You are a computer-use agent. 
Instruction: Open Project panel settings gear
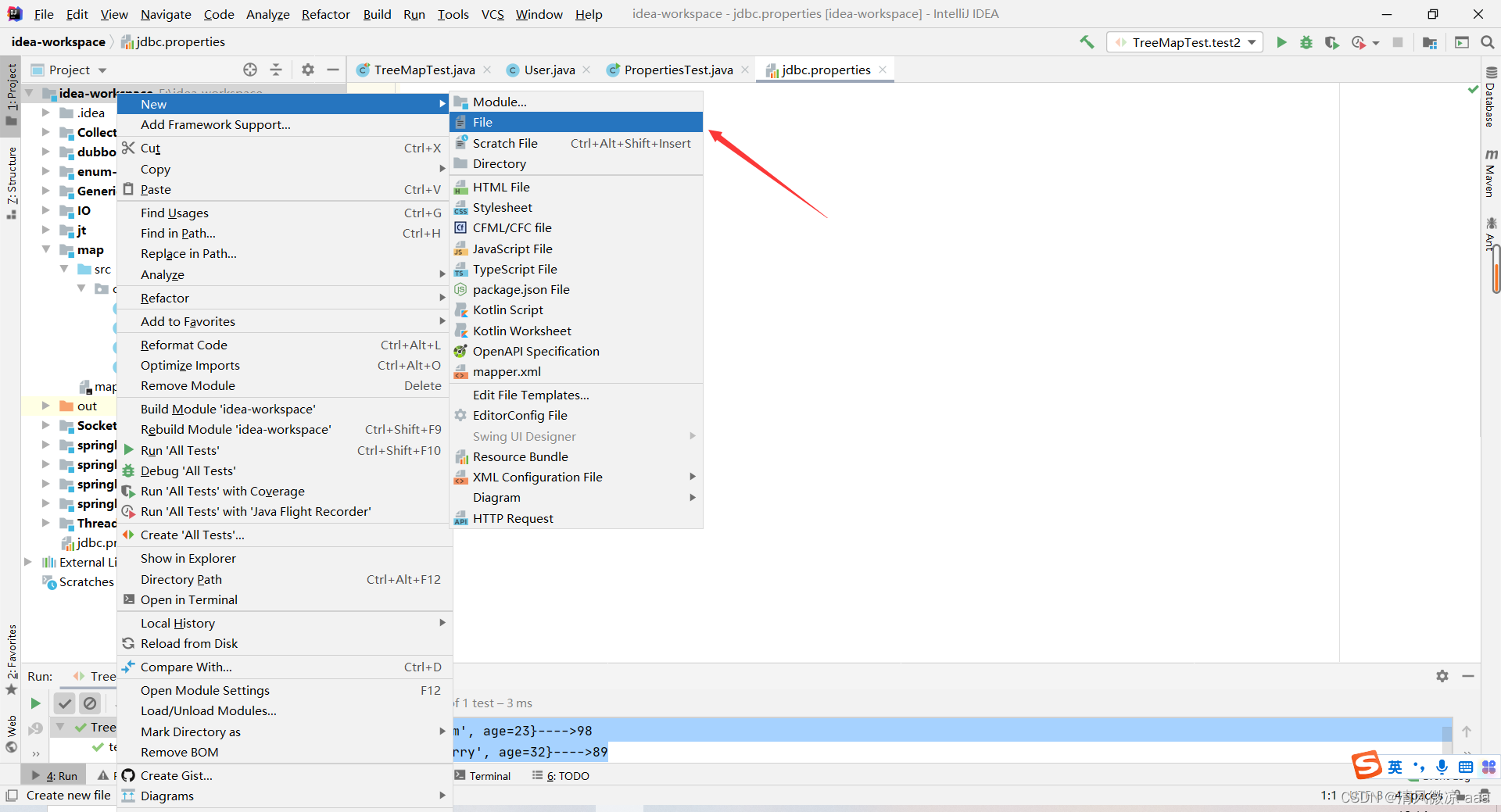tap(308, 70)
